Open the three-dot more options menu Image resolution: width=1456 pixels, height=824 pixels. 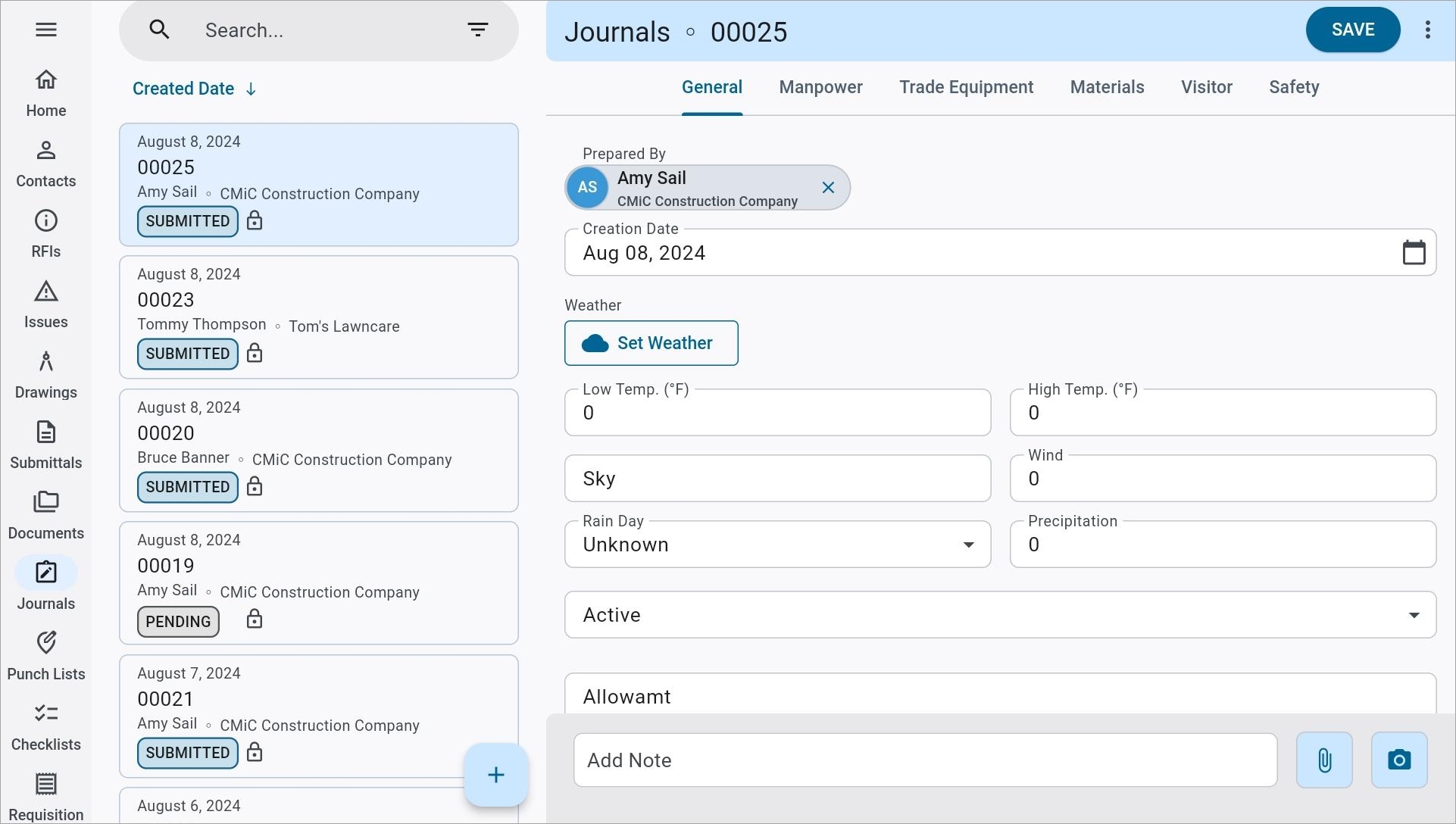pyautogui.click(x=1427, y=30)
